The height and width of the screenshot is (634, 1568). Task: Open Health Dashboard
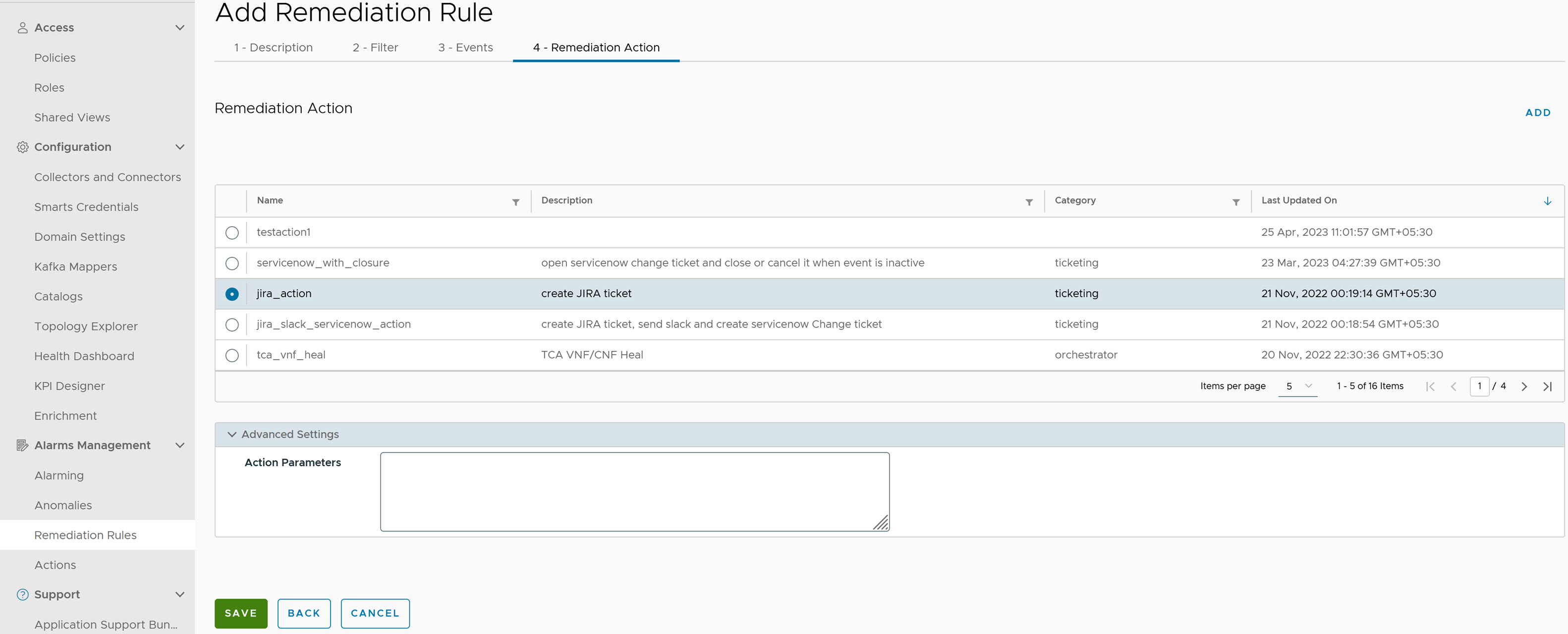[84, 356]
